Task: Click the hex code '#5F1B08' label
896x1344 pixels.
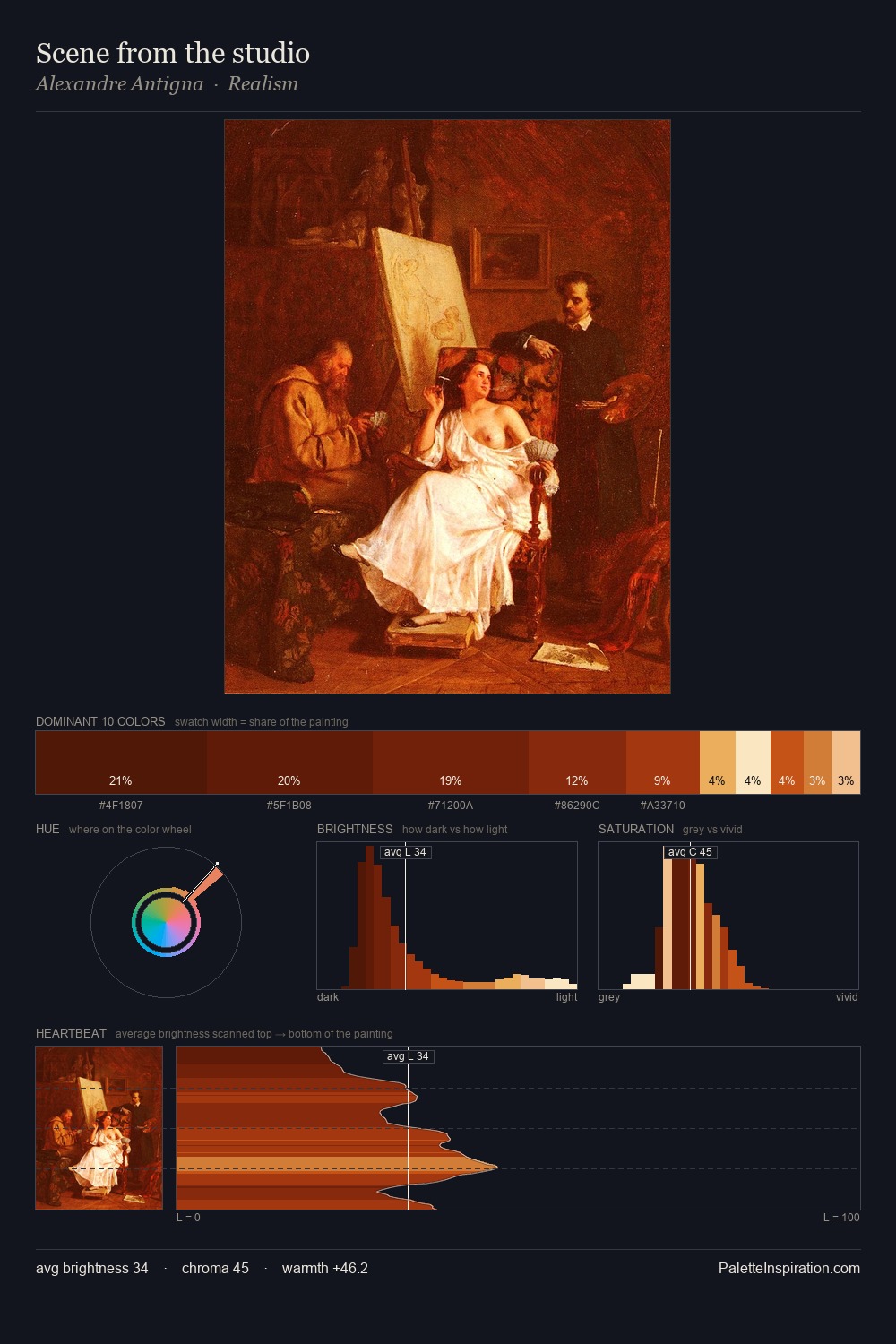Action: point(289,806)
